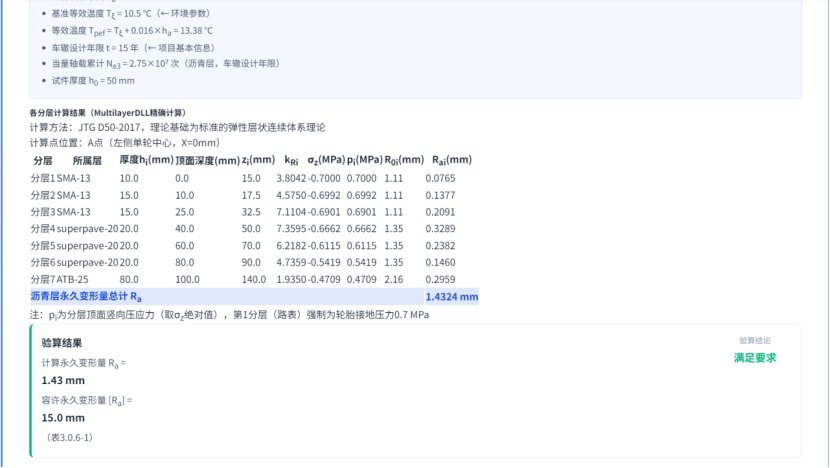
Task: Click the 厚度 value 80.0
Action: (x=129, y=280)
